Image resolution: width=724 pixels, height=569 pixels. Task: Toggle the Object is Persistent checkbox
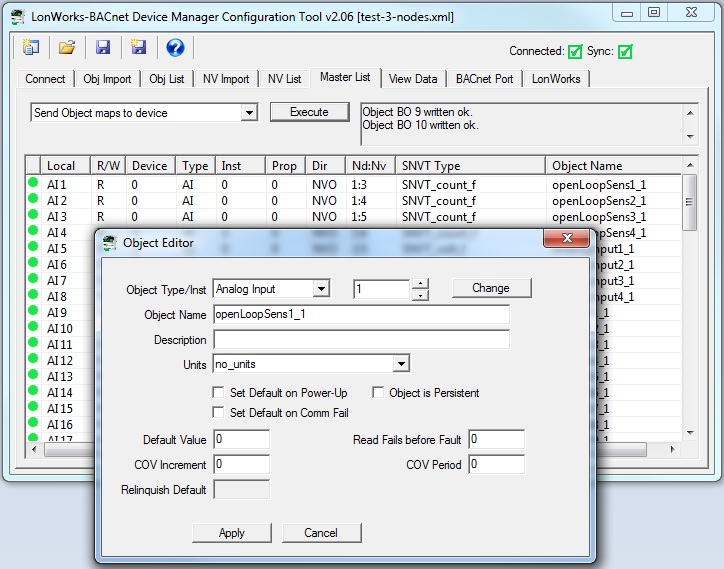379,393
